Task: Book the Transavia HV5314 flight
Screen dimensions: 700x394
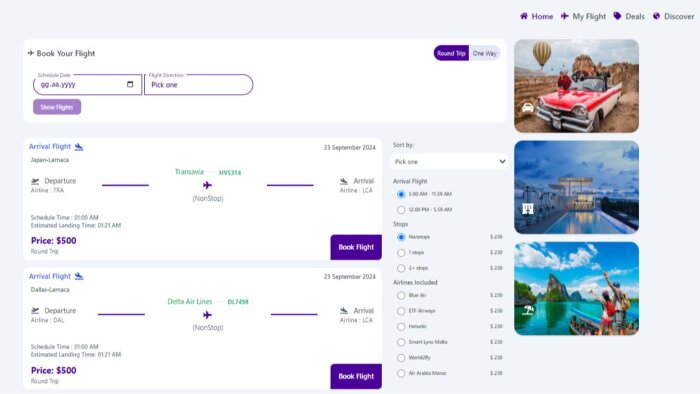Action: (356, 247)
